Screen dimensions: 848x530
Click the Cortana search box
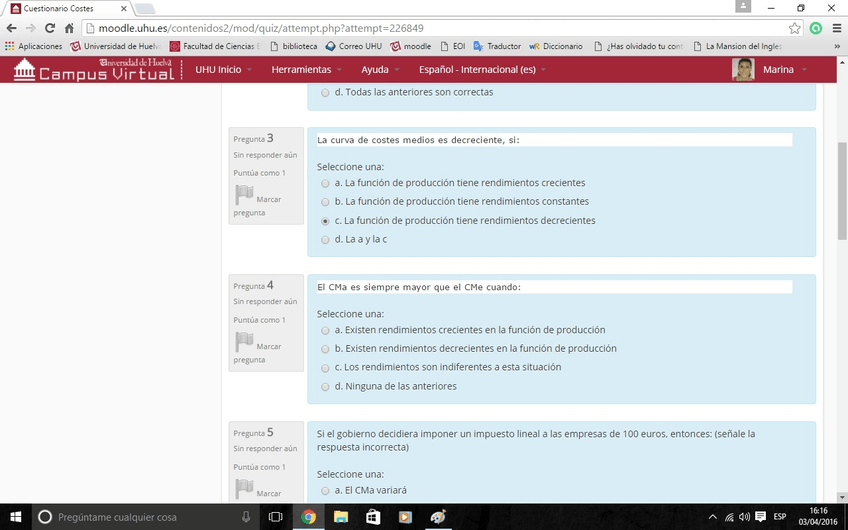click(145, 517)
